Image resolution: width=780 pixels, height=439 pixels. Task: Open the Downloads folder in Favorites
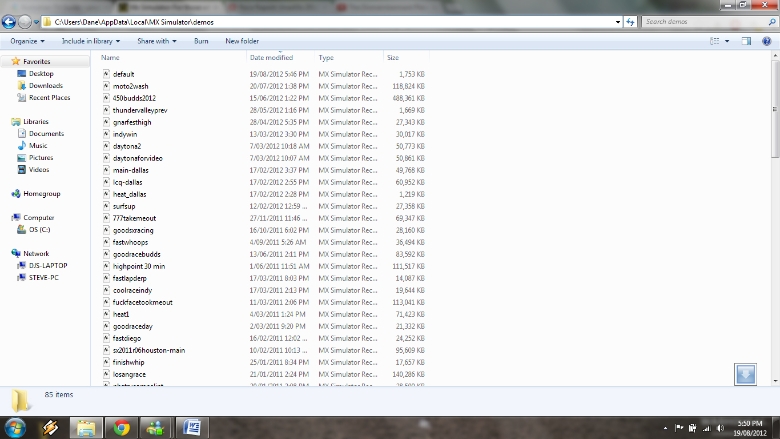[x=45, y=86]
